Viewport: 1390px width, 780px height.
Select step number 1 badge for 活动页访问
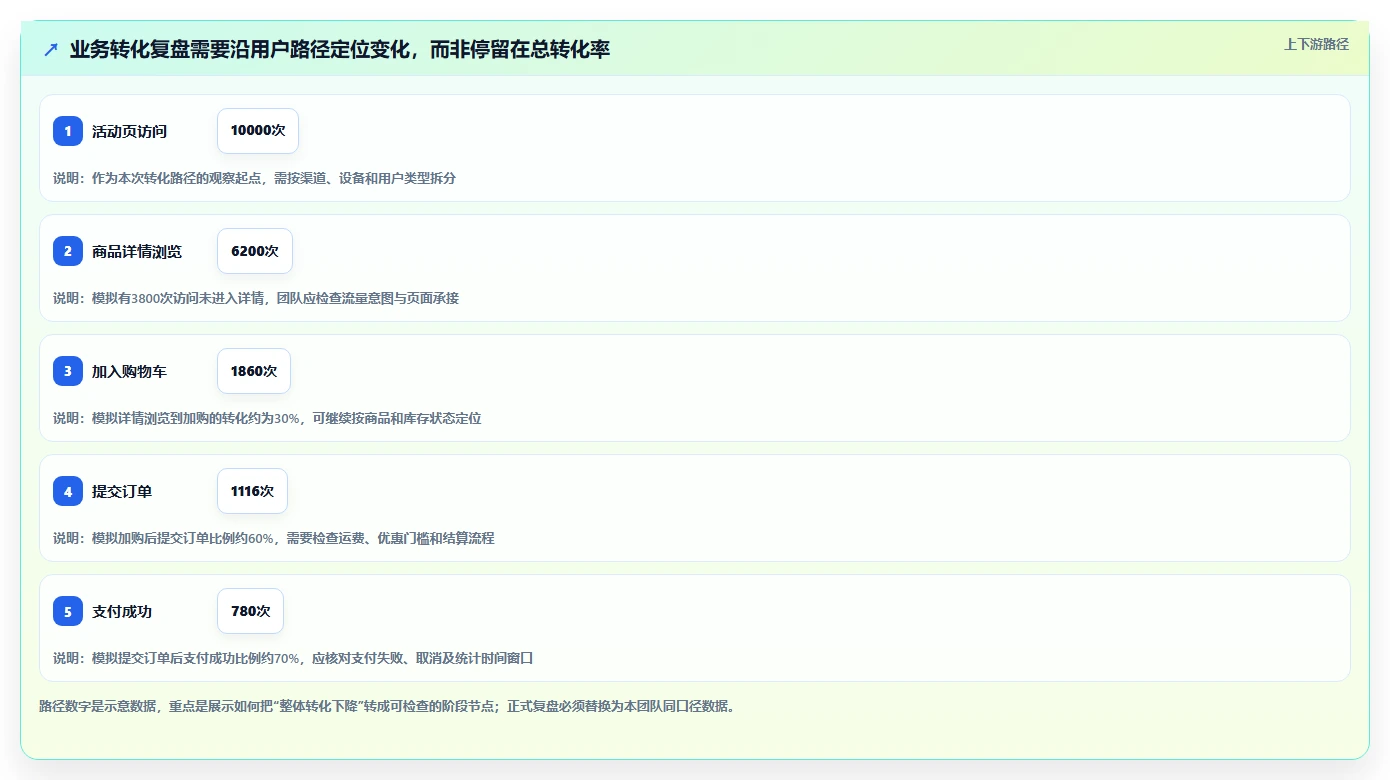click(68, 131)
